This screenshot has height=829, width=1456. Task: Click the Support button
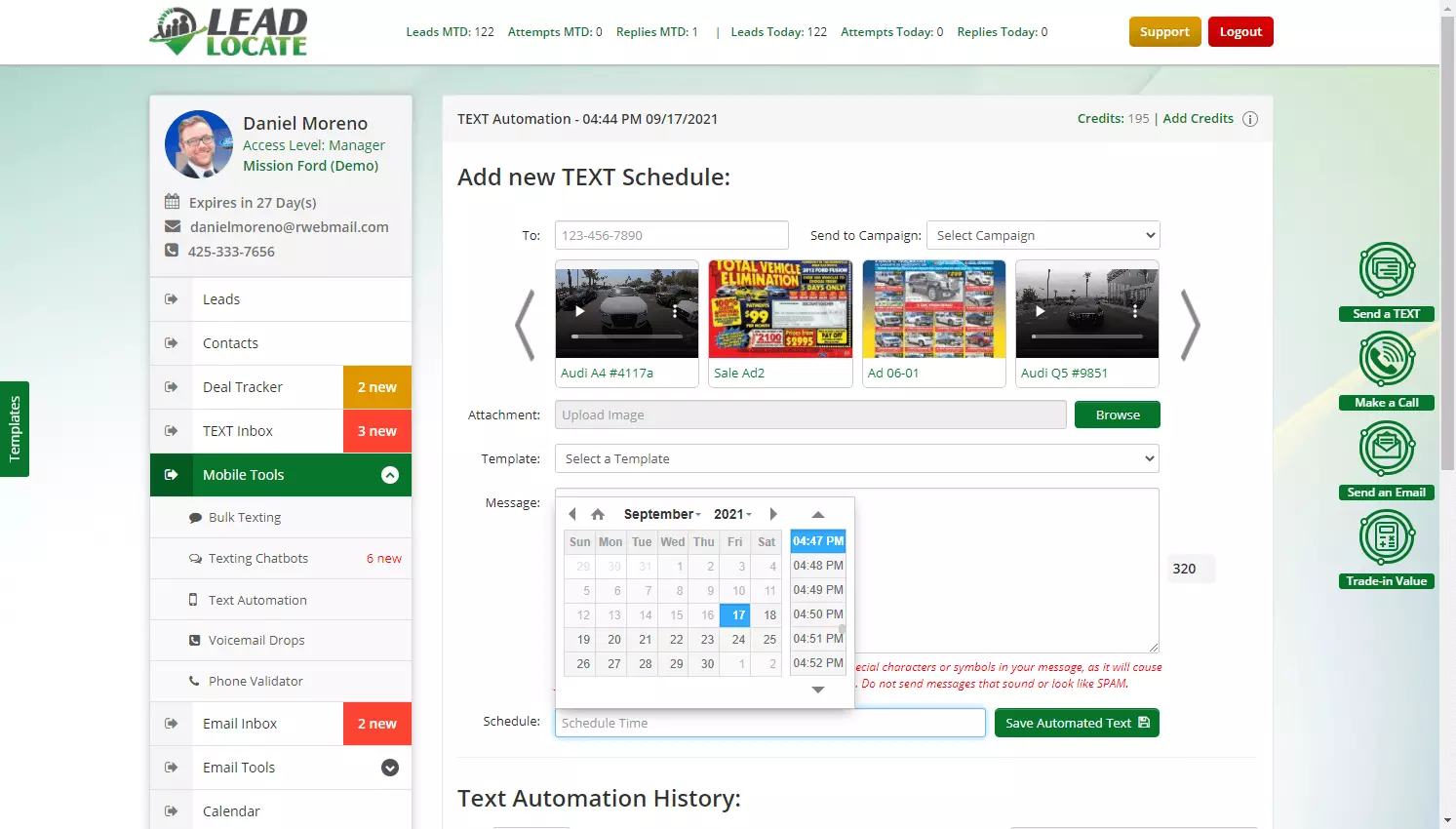tap(1164, 31)
